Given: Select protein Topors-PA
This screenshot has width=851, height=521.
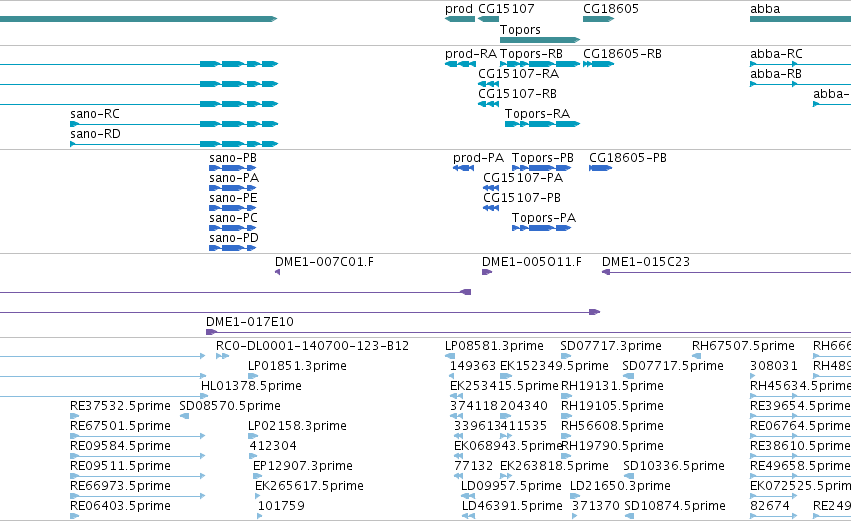Looking at the screenshot, I should pos(541,228).
